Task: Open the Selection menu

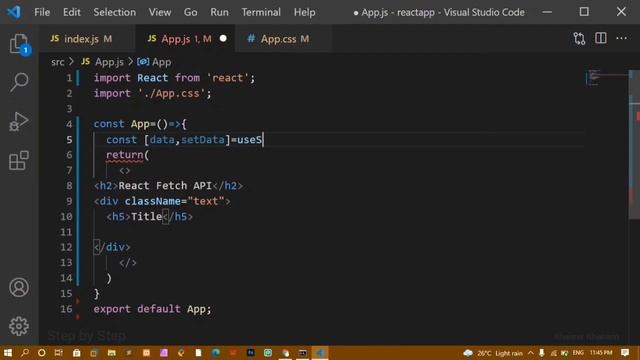Action: click(115, 12)
